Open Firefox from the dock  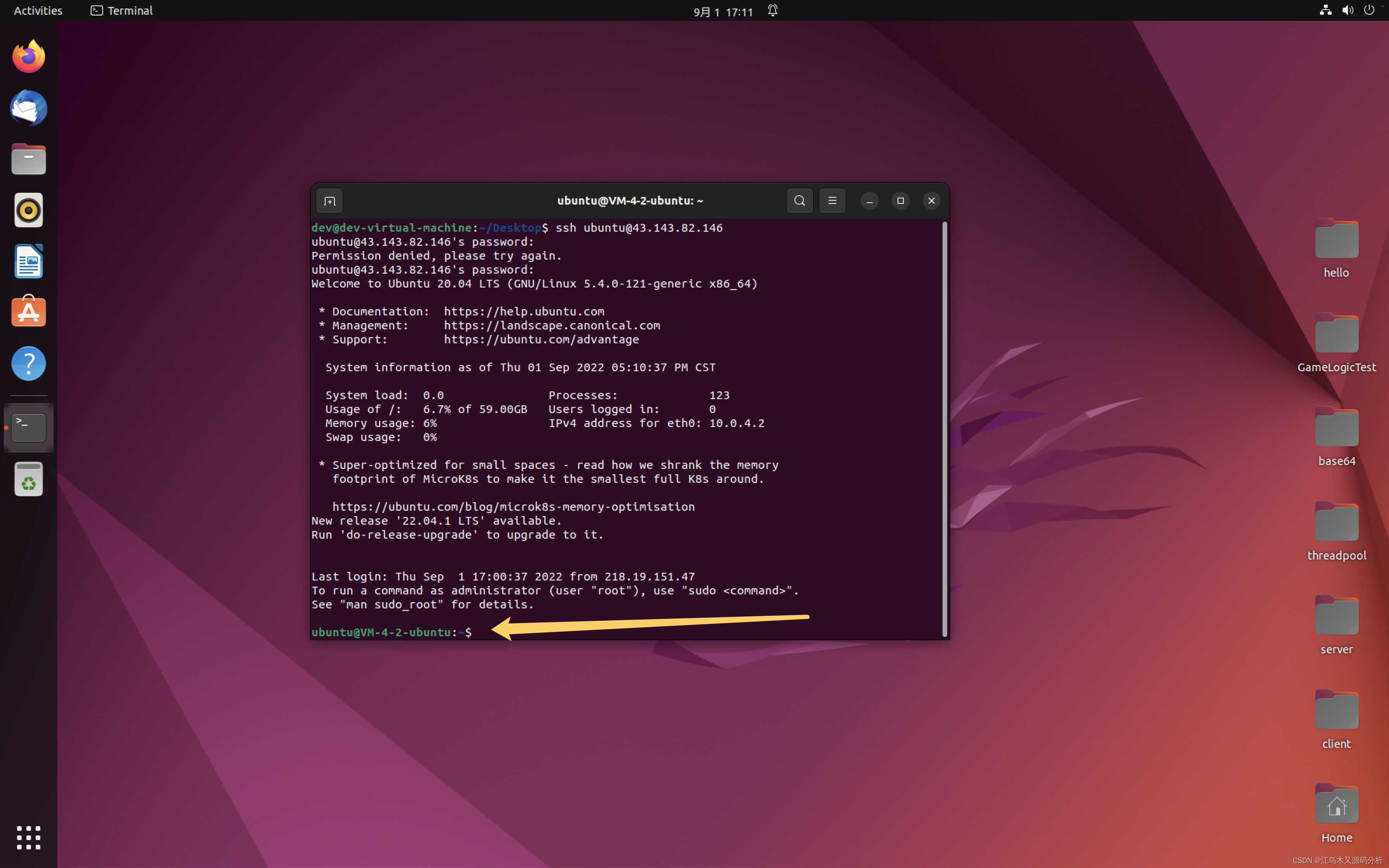click(x=29, y=56)
